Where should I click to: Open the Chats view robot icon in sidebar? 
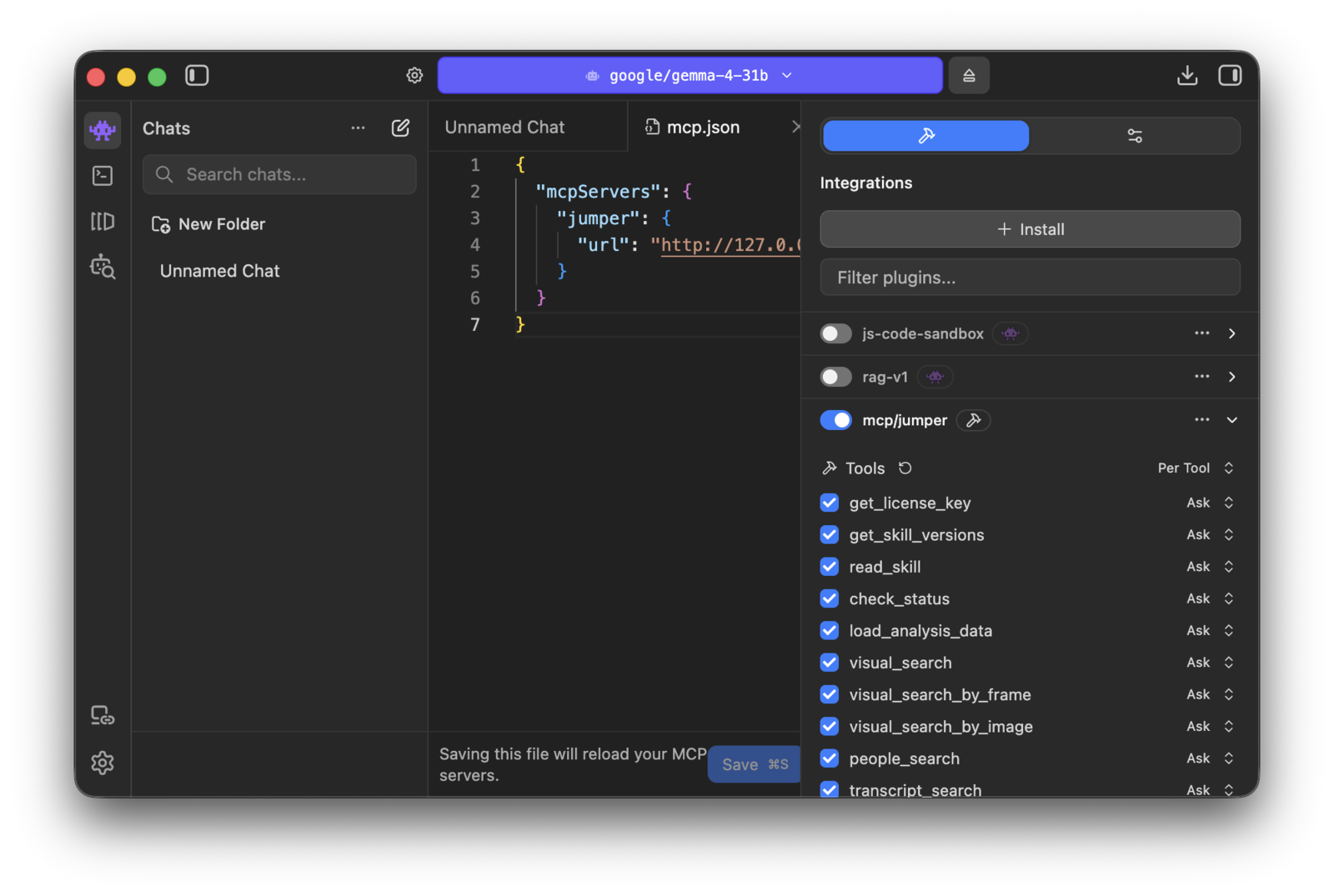[x=103, y=130]
